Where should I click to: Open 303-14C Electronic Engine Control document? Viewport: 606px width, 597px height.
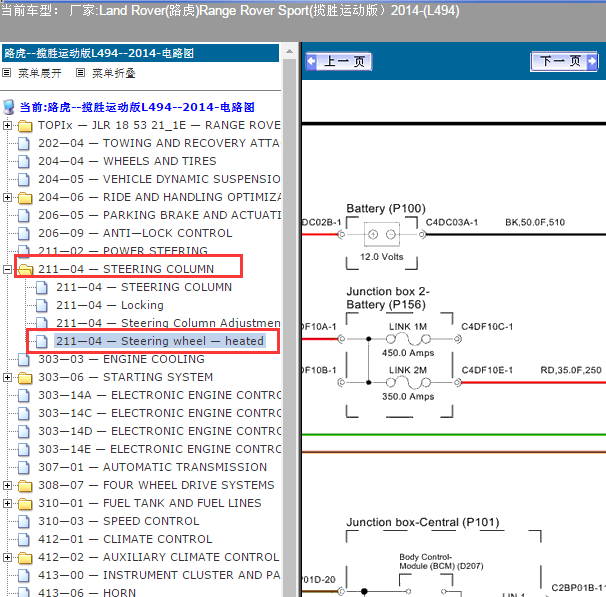(x=159, y=413)
